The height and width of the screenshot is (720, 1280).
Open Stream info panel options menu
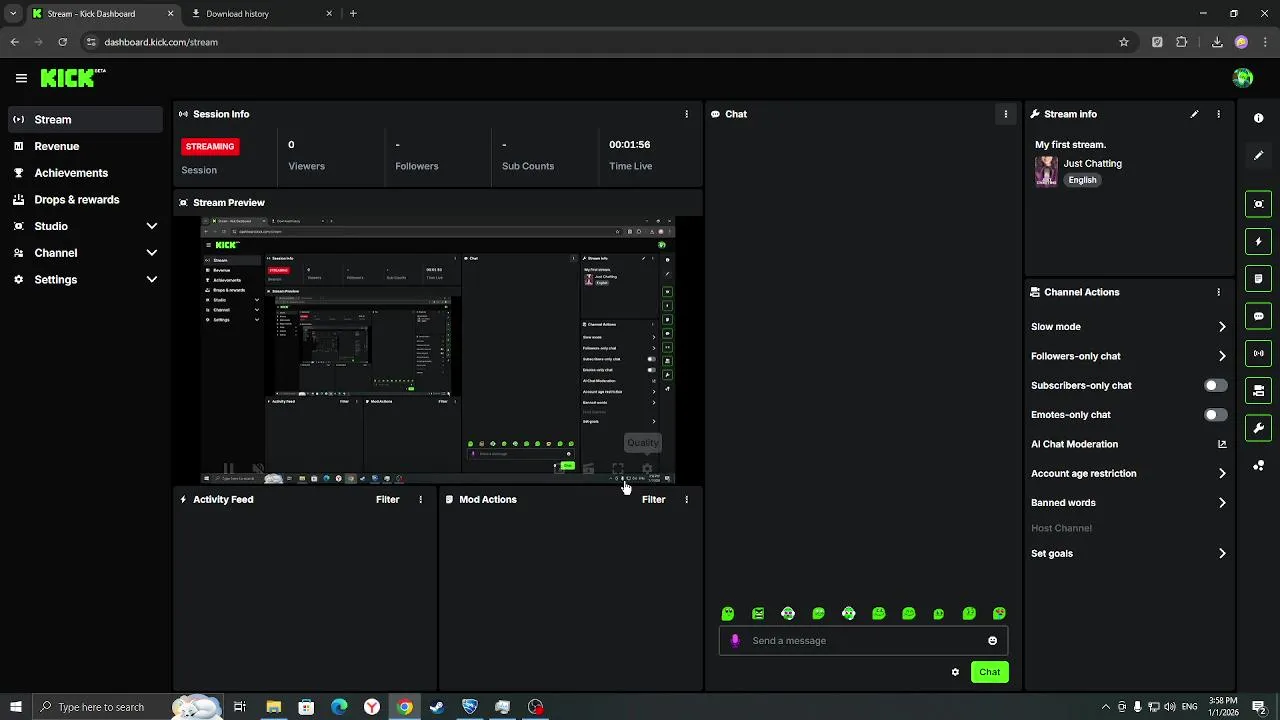point(1218,114)
